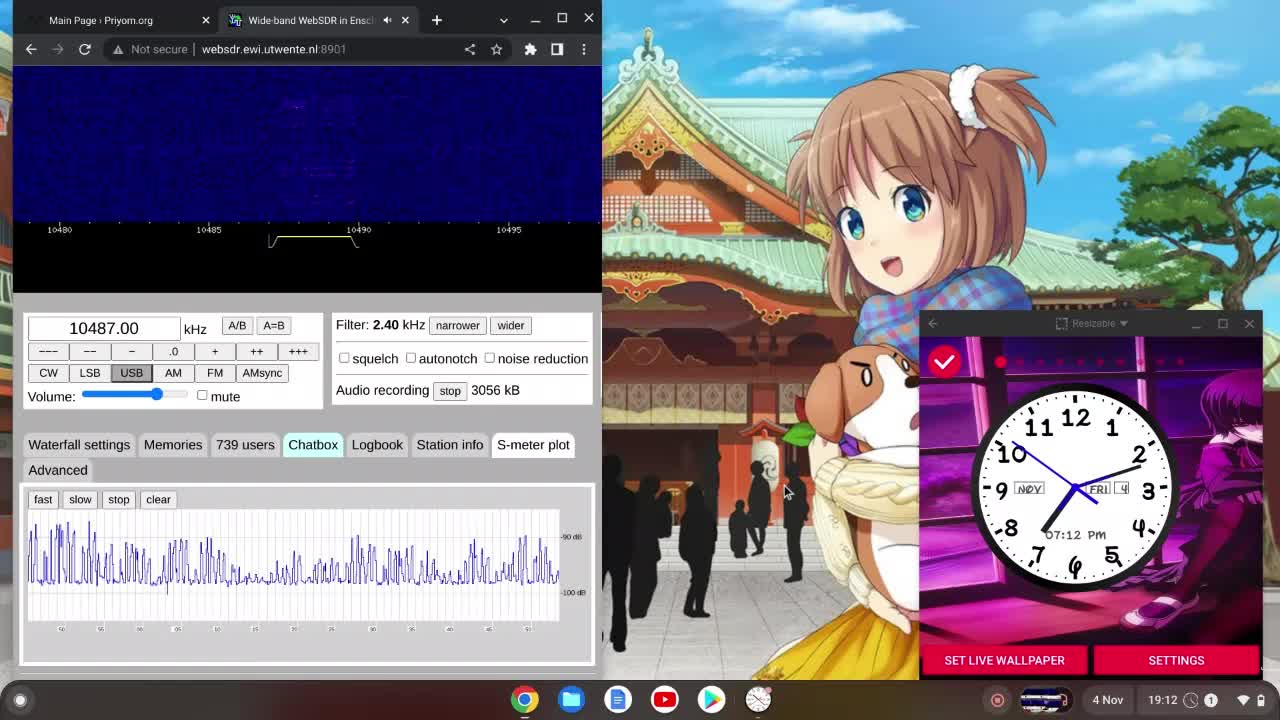Round the frequency with the .0 button
The height and width of the screenshot is (720, 1280).
coord(173,352)
